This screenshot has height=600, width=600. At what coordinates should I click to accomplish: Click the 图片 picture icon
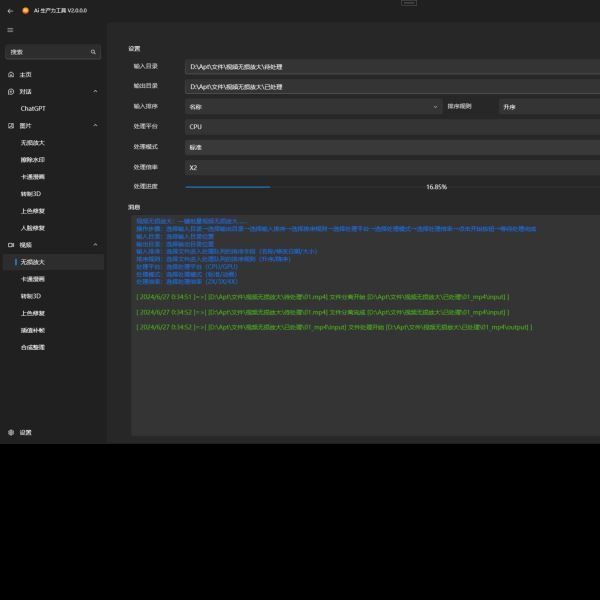click(x=11, y=126)
